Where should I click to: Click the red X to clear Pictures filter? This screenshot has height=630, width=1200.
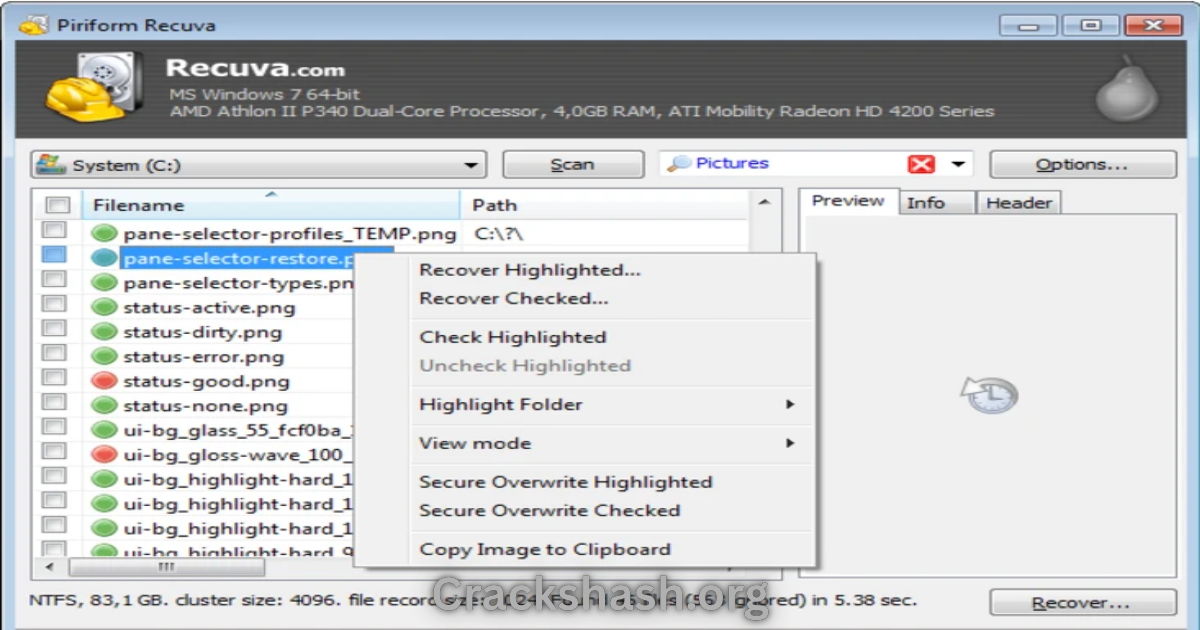(x=921, y=164)
